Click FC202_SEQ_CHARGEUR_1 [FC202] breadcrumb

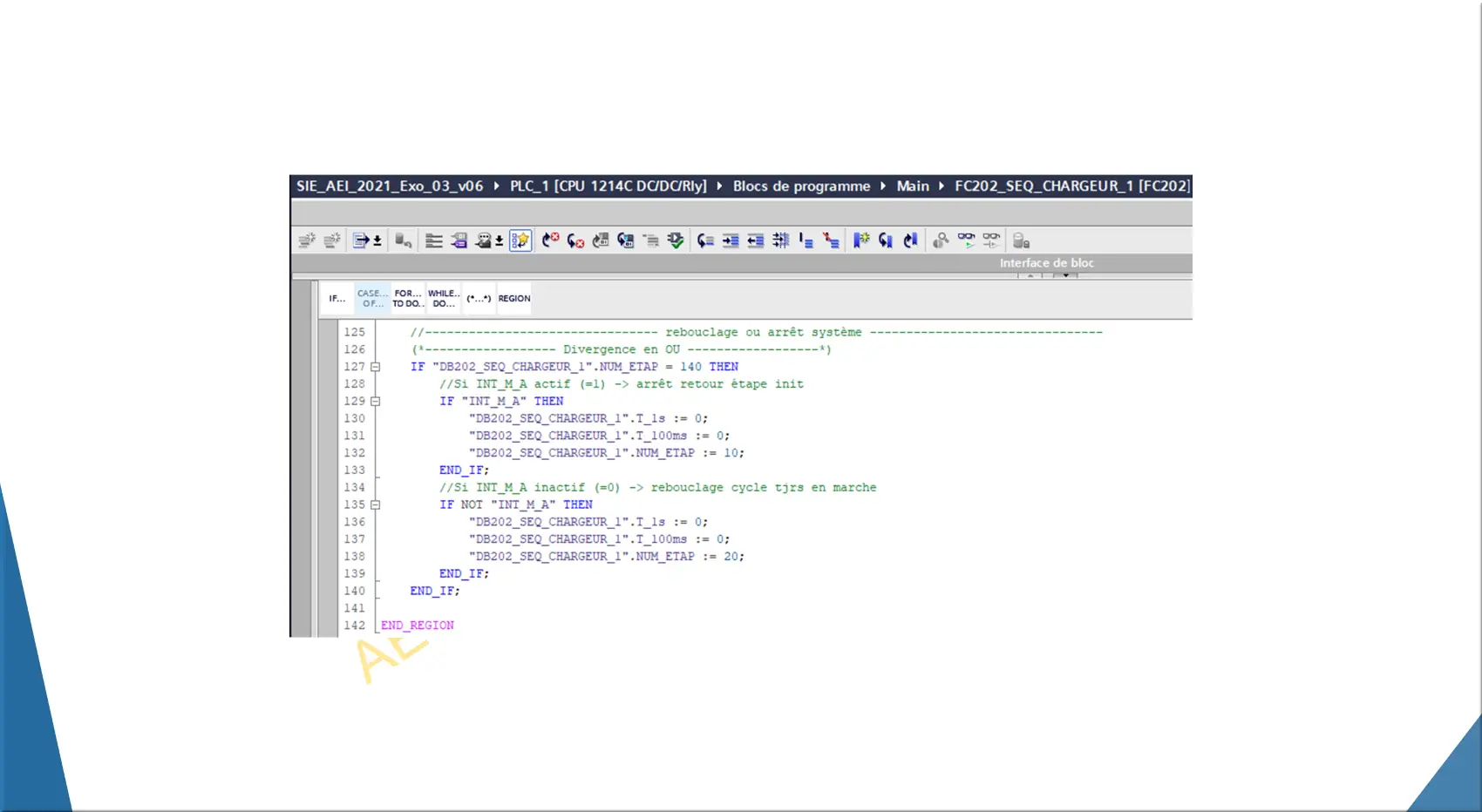(1072, 186)
